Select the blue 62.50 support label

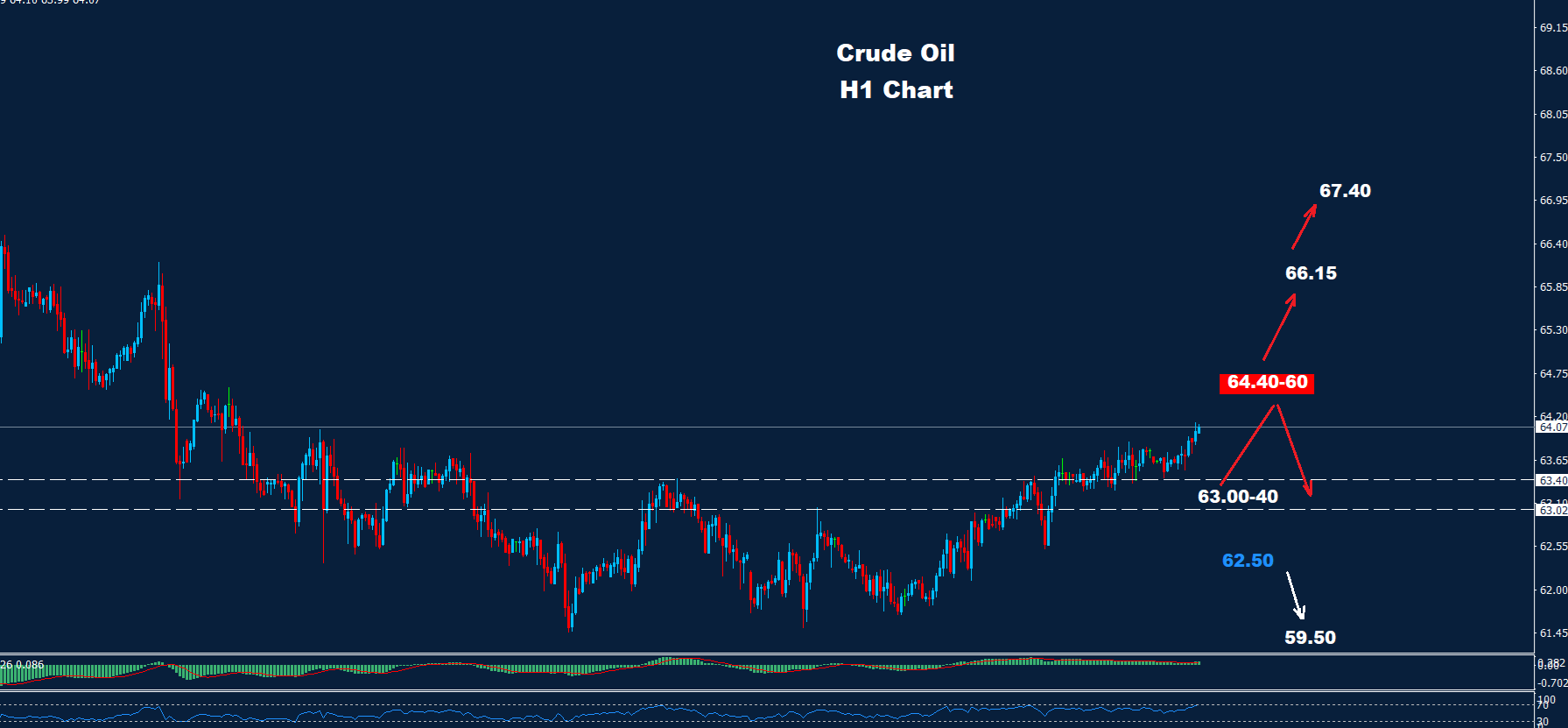(x=1248, y=561)
